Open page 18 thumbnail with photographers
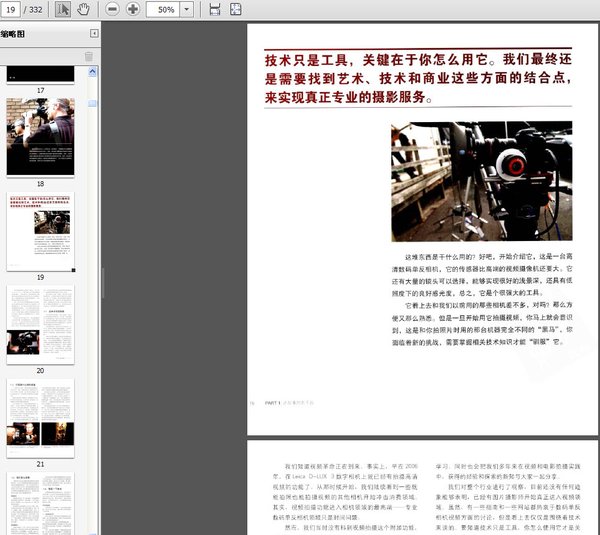600x535 pixels. pyautogui.click(x=40, y=137)
